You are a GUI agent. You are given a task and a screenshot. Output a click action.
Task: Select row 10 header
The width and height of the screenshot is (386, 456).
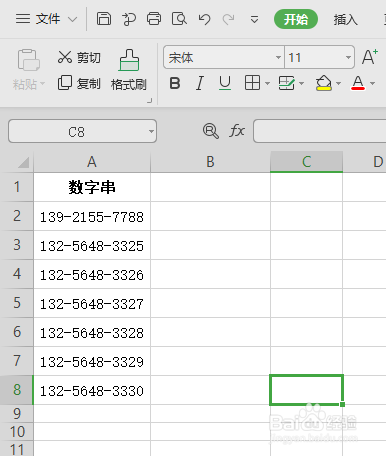click(17, 432)
